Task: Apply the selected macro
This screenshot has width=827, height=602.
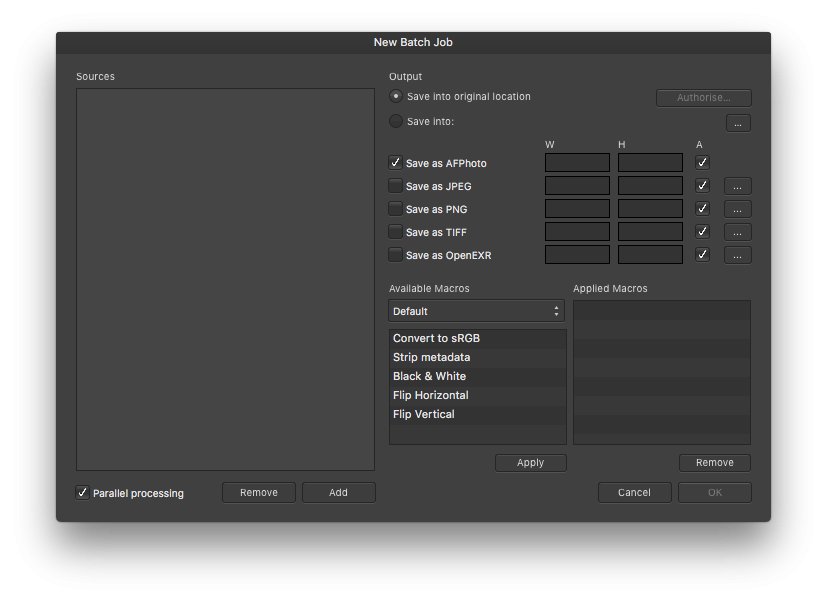Action: (530, 462)
